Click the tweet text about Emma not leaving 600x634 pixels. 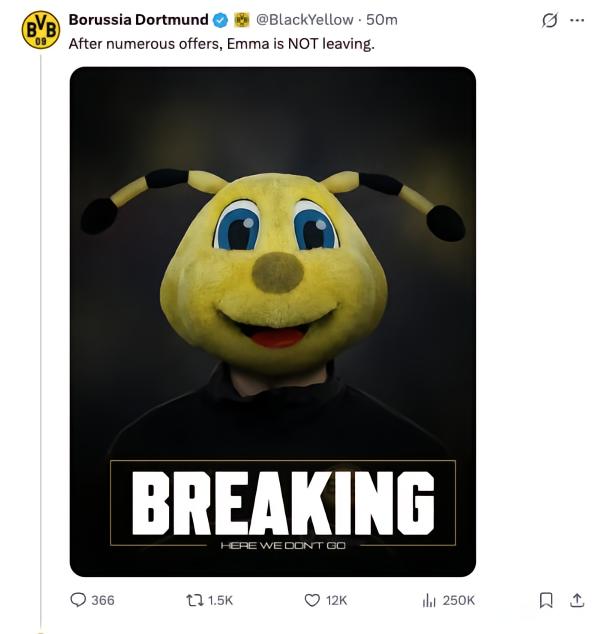pyautogui.click(x=222, y=44)
